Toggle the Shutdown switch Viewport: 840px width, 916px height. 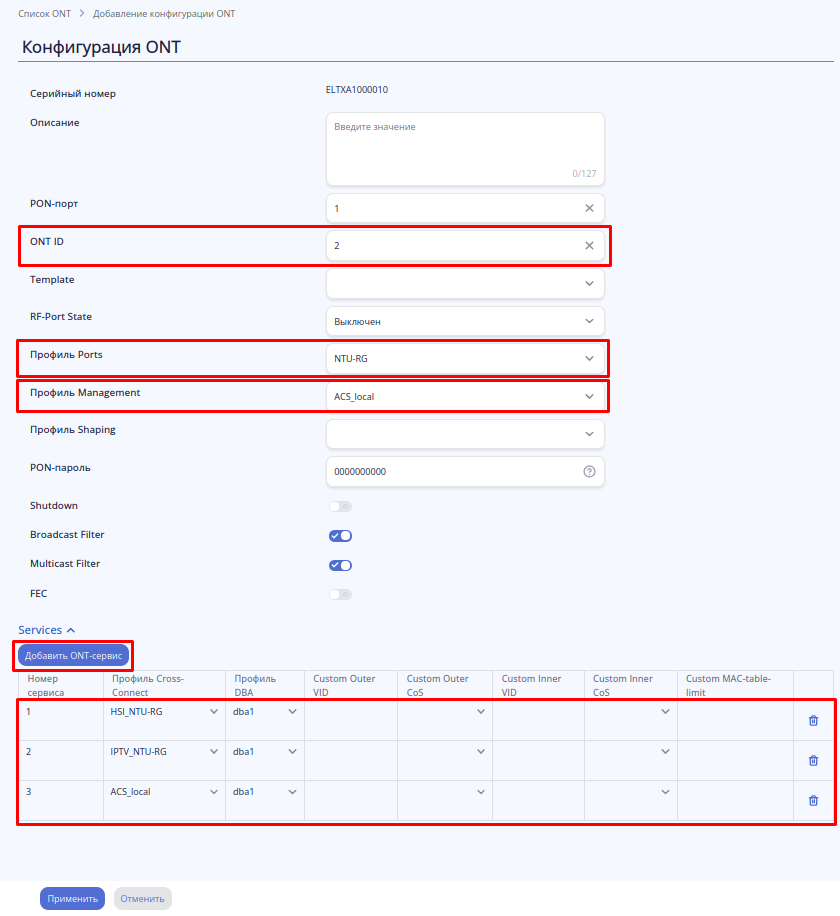pos(340,507)
